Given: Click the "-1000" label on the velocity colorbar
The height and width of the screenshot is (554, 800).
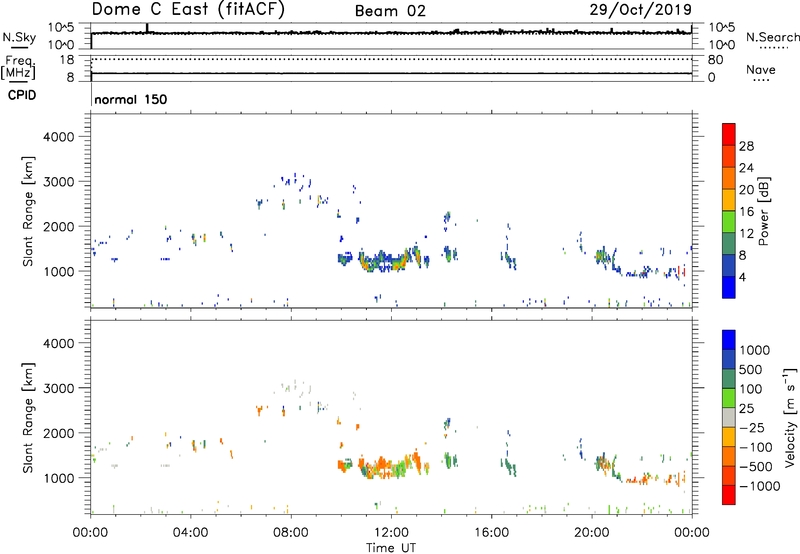Looking at the screenshot, I should coord(759,486).
